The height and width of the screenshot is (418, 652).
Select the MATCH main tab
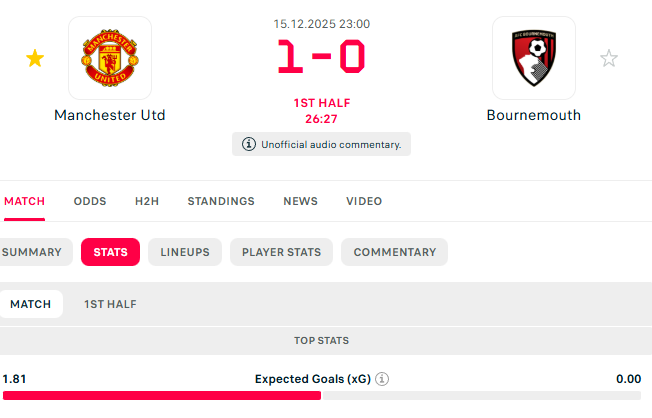[x=24, y=201]
